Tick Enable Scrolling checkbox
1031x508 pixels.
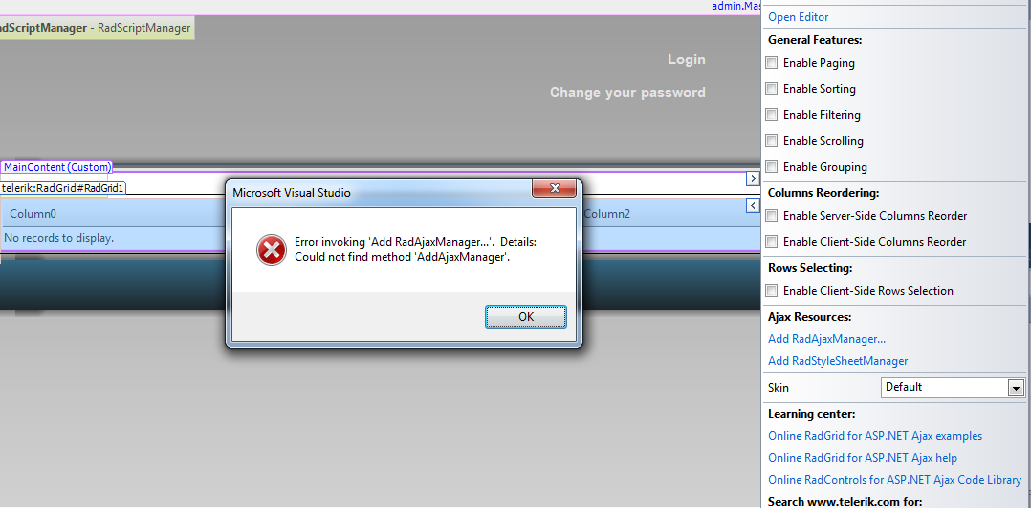(772, 141)
